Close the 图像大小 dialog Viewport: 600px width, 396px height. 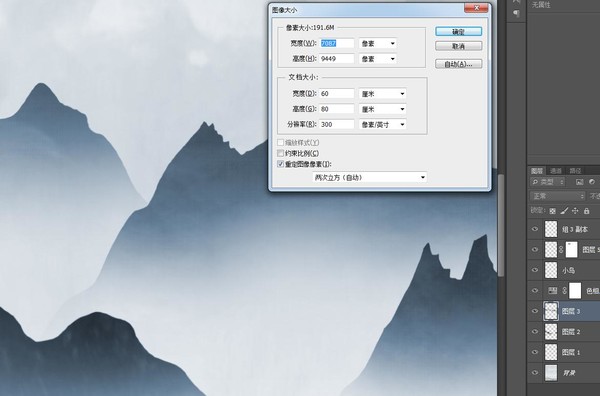coord(476,8)
